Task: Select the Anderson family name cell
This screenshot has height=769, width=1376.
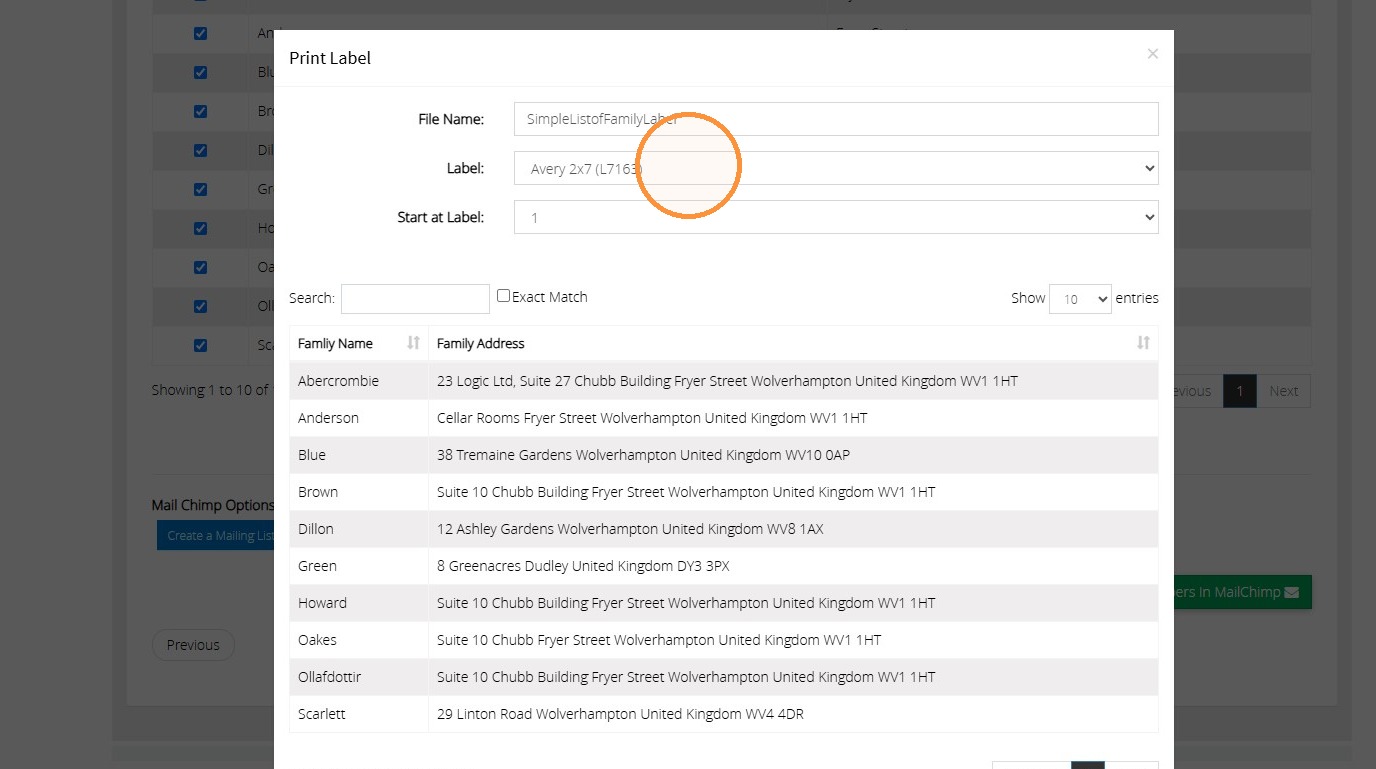Action: (x=359, y=418)
